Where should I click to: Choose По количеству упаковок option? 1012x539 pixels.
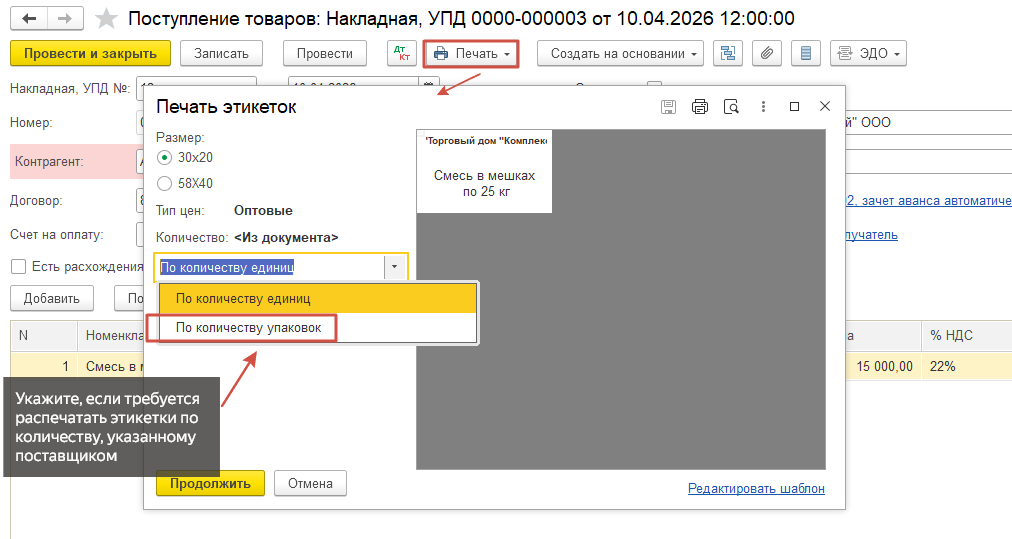(x=318, y=328)
